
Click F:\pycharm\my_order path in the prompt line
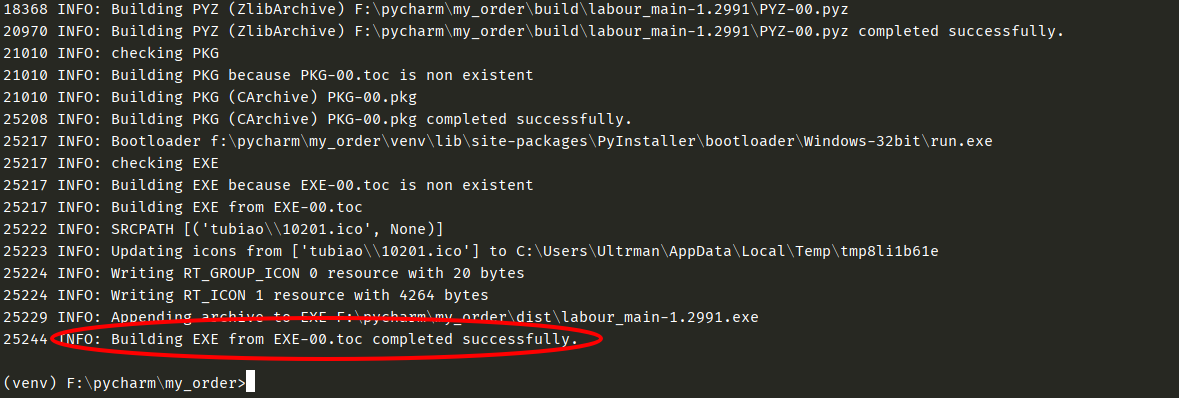click(x=151, y=384)
